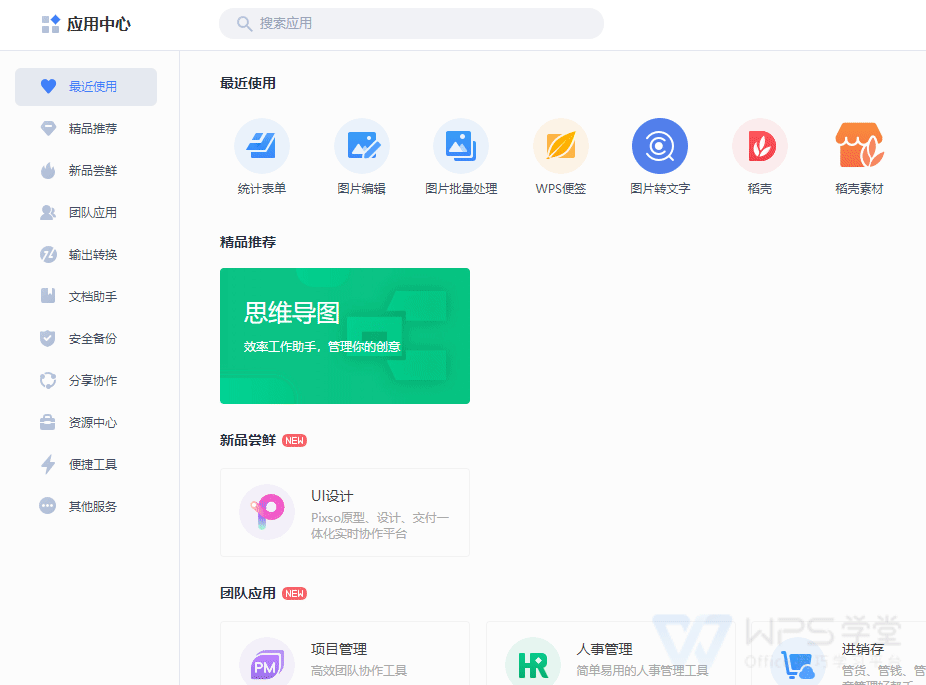Image resolution: width=926 pixels, height=685 pixels.
Task: Open the UI设计 app title
Action: 332,496
